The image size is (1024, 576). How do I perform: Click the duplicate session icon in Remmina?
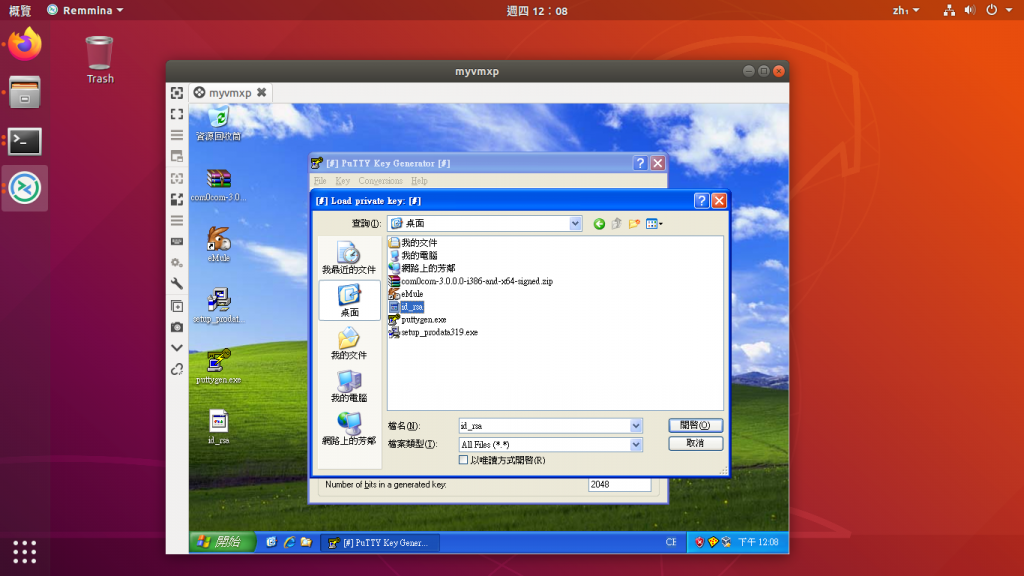tap(177, 306)
